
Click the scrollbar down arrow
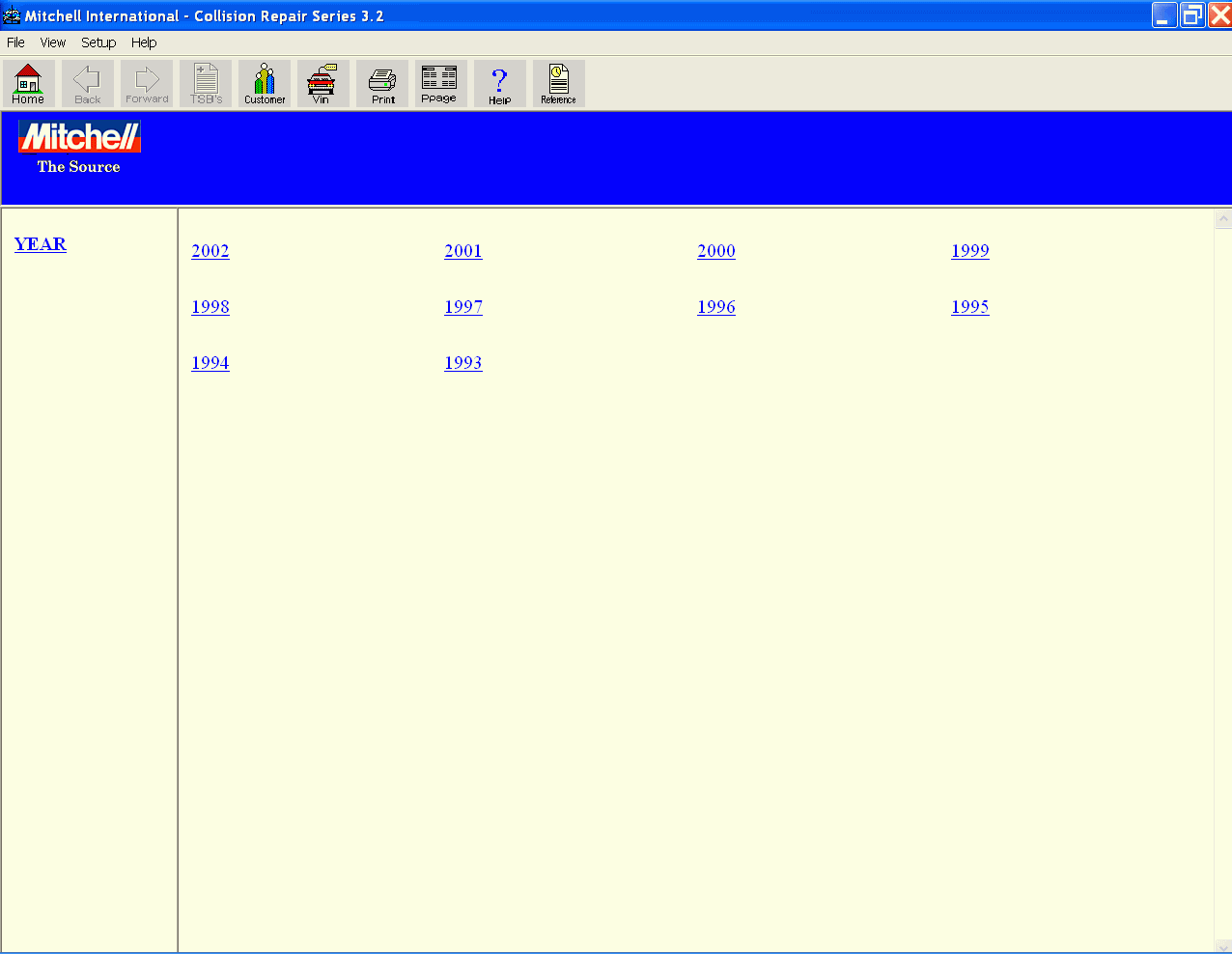pos(1223,946)
